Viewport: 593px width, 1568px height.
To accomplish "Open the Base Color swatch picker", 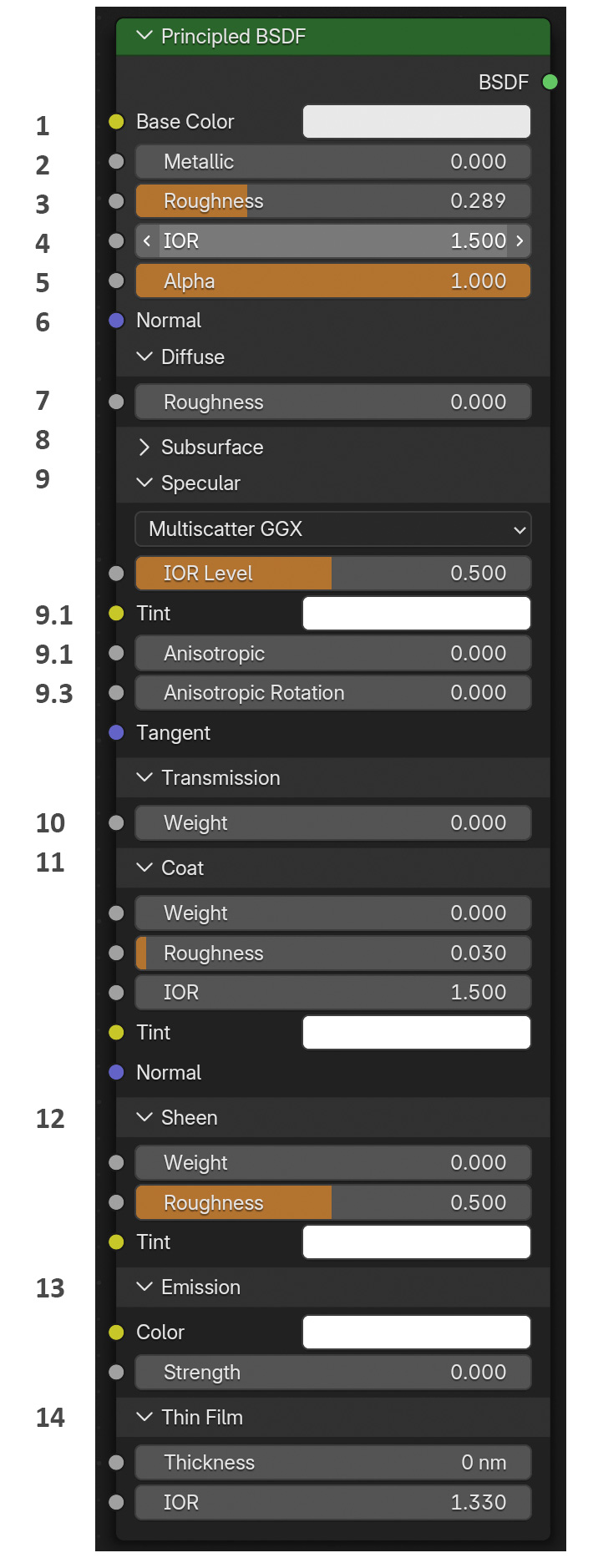I will click(x=417, y=122).
